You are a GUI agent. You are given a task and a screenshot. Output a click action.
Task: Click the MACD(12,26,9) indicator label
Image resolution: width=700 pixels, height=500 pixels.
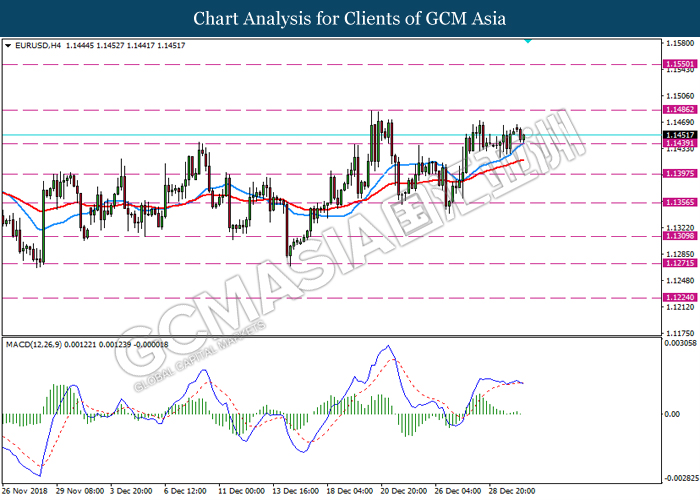coord(34,345)
